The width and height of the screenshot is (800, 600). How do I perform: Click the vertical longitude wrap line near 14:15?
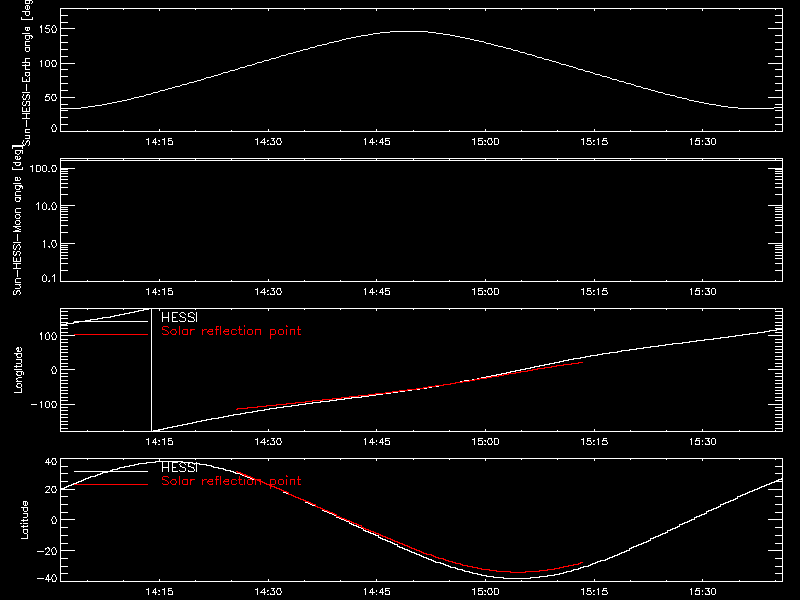coord(152,370)
